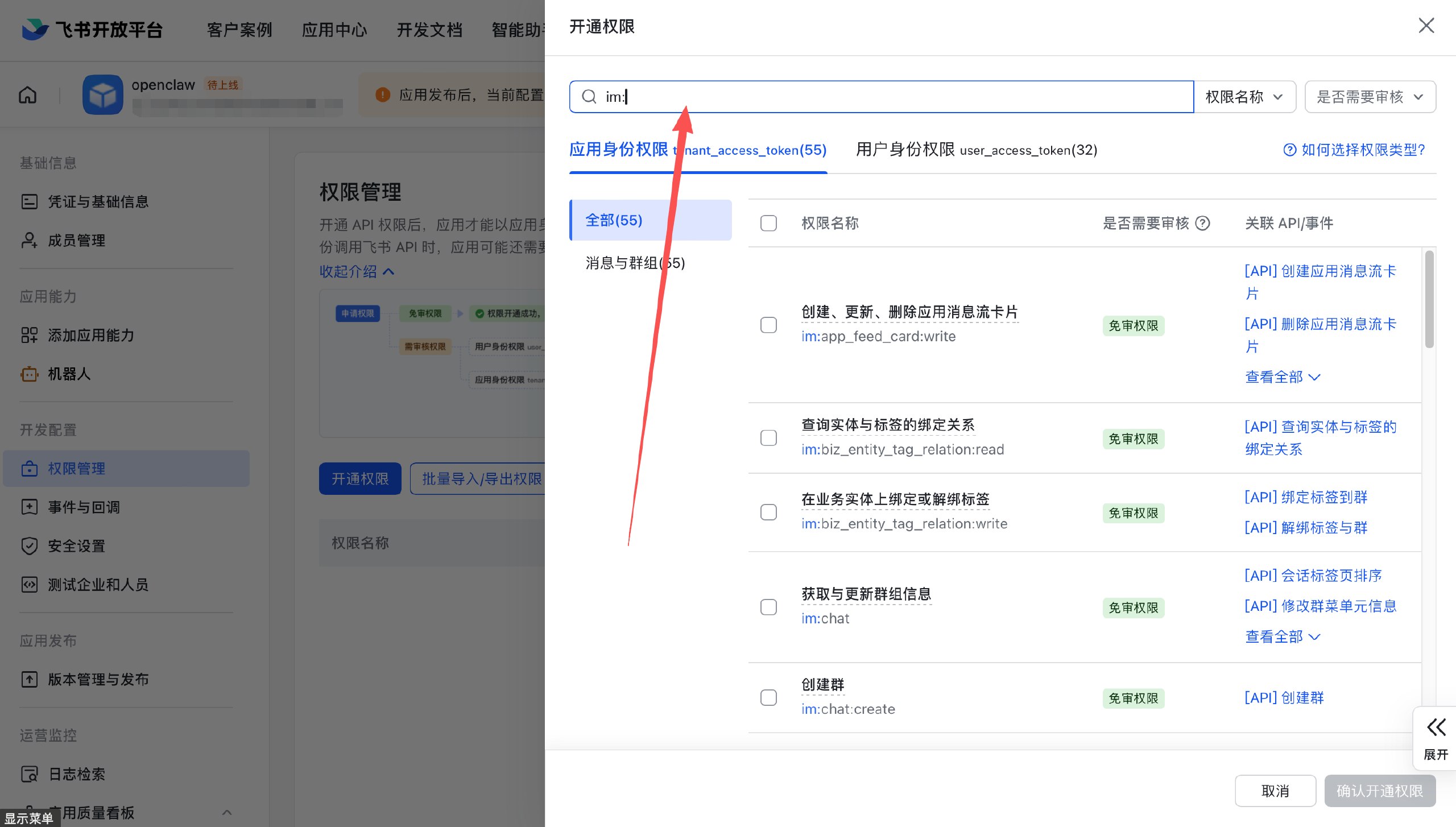The width and height of the screenshot is (1456, 827).
Task: Click 取消 button
Action: (1275, 791)
